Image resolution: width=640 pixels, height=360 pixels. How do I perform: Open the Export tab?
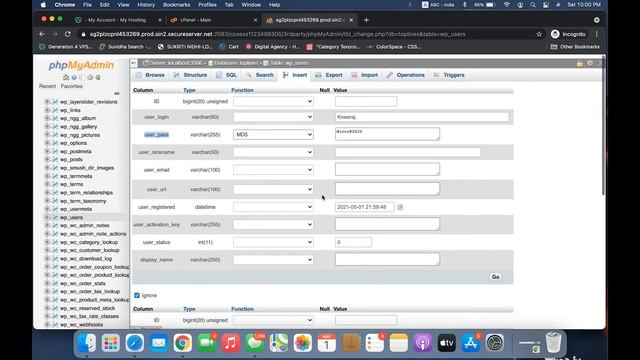click(329, 75)
